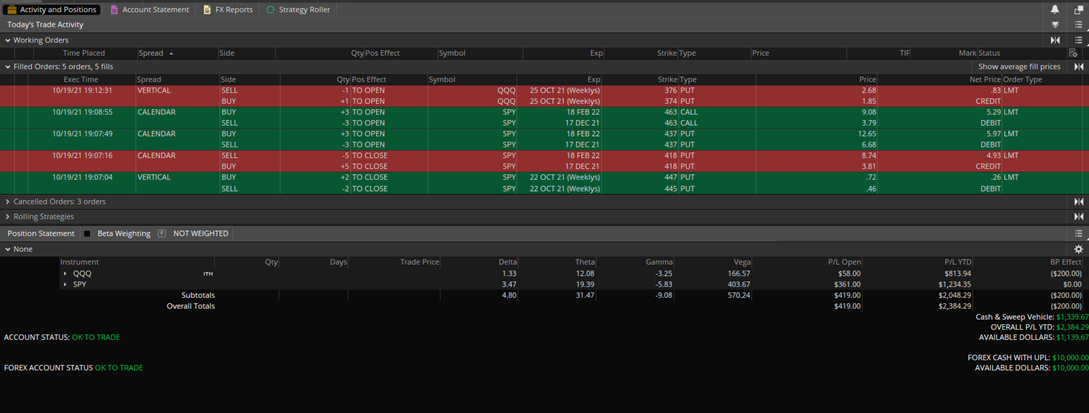Open the Strategy Roller tab
Screen dimensions: 1089x413
298,10
